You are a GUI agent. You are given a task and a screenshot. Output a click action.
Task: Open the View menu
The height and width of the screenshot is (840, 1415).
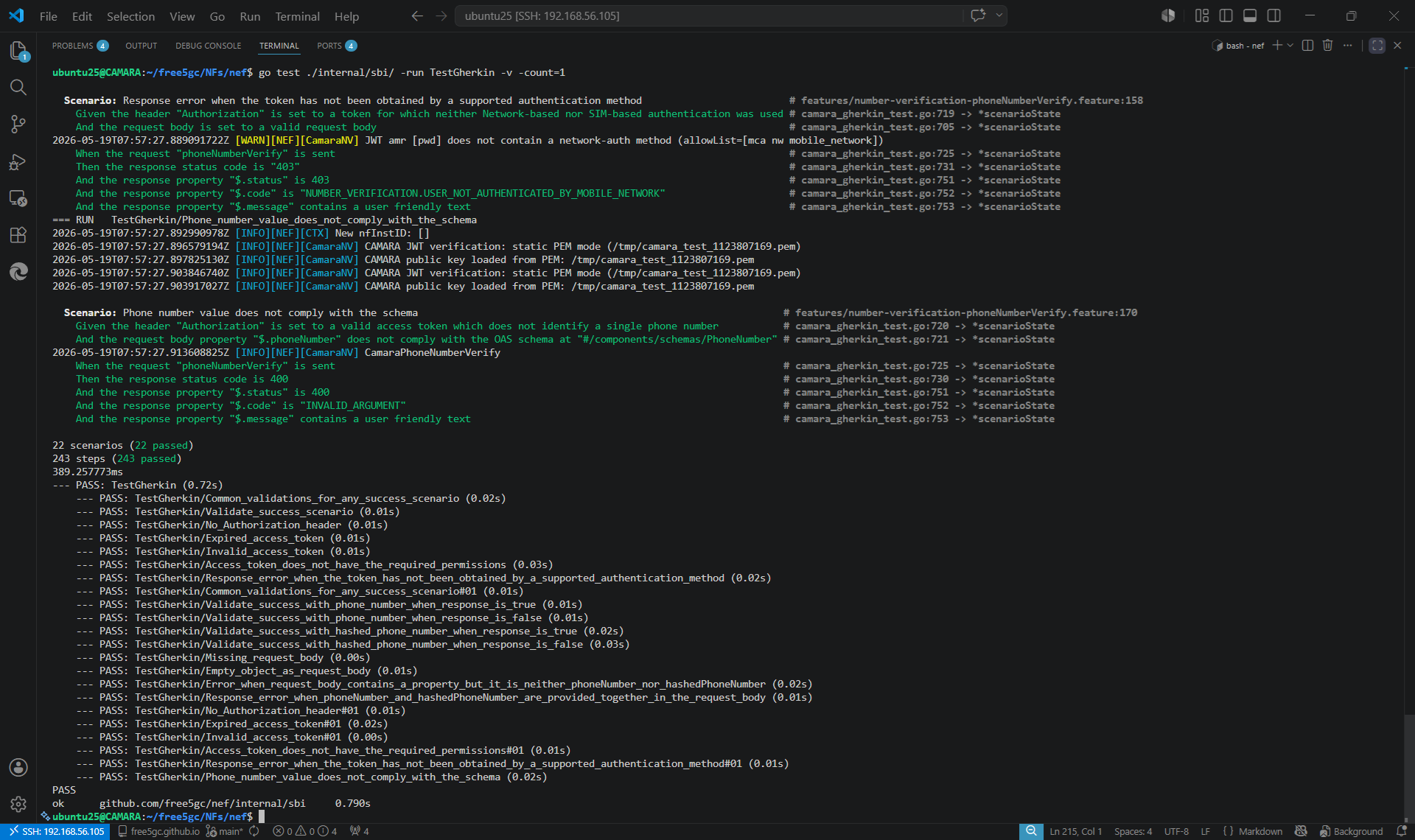point(182,16)
